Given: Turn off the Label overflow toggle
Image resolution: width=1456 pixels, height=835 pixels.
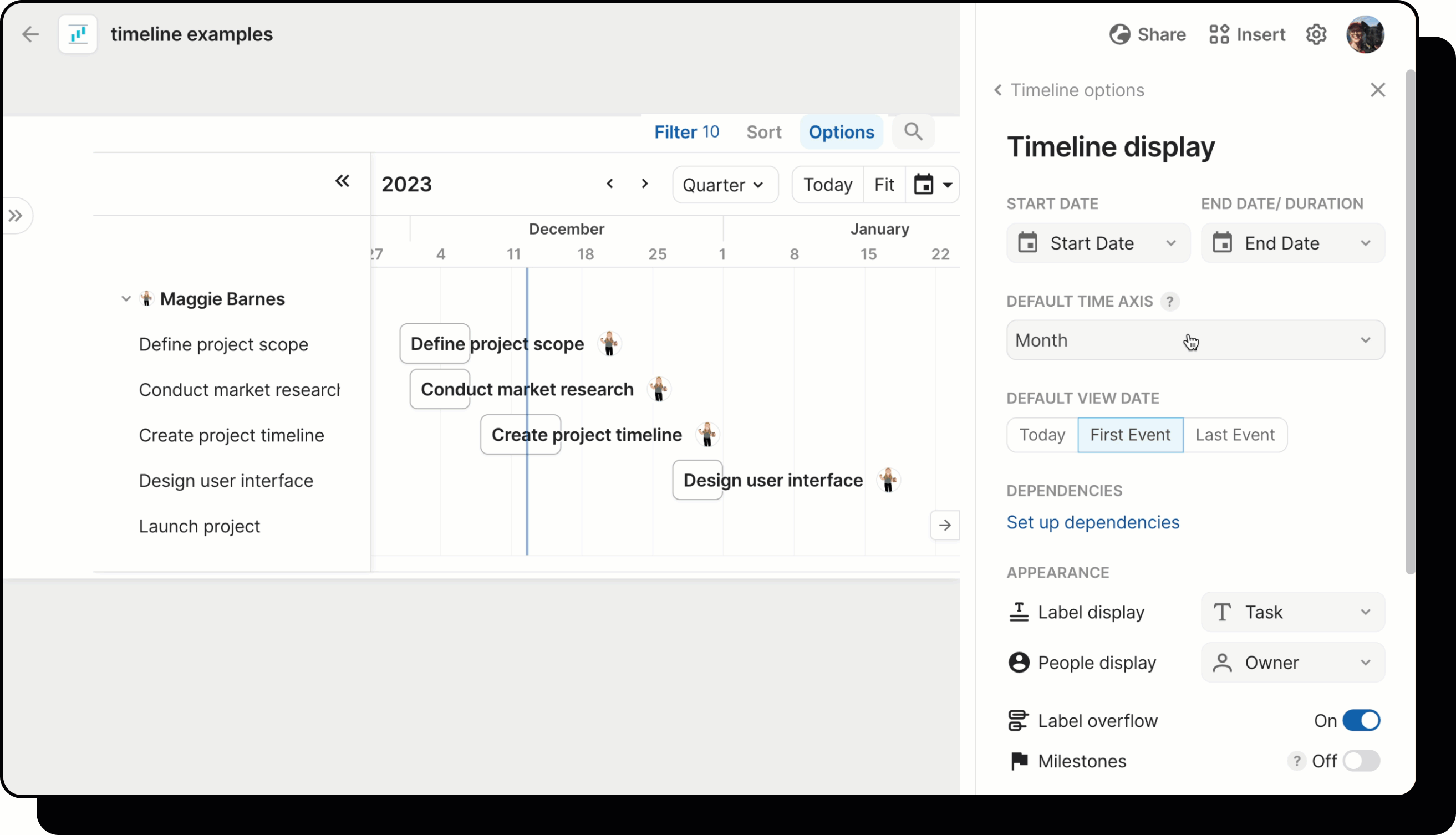Looking at the screenshot, I should (x=1361, y=720).
